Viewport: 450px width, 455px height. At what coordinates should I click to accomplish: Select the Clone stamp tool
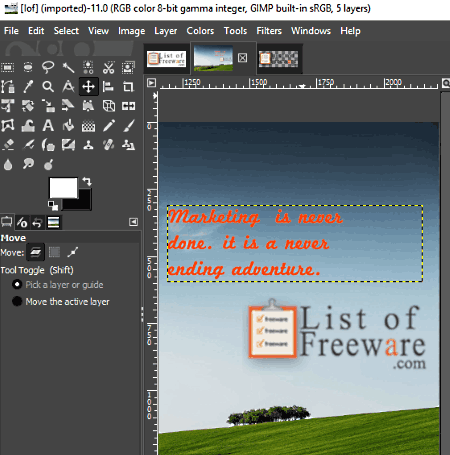click(88, 145)
